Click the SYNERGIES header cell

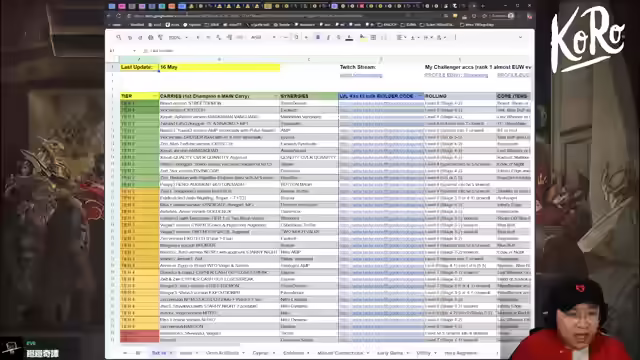point(309,96)
